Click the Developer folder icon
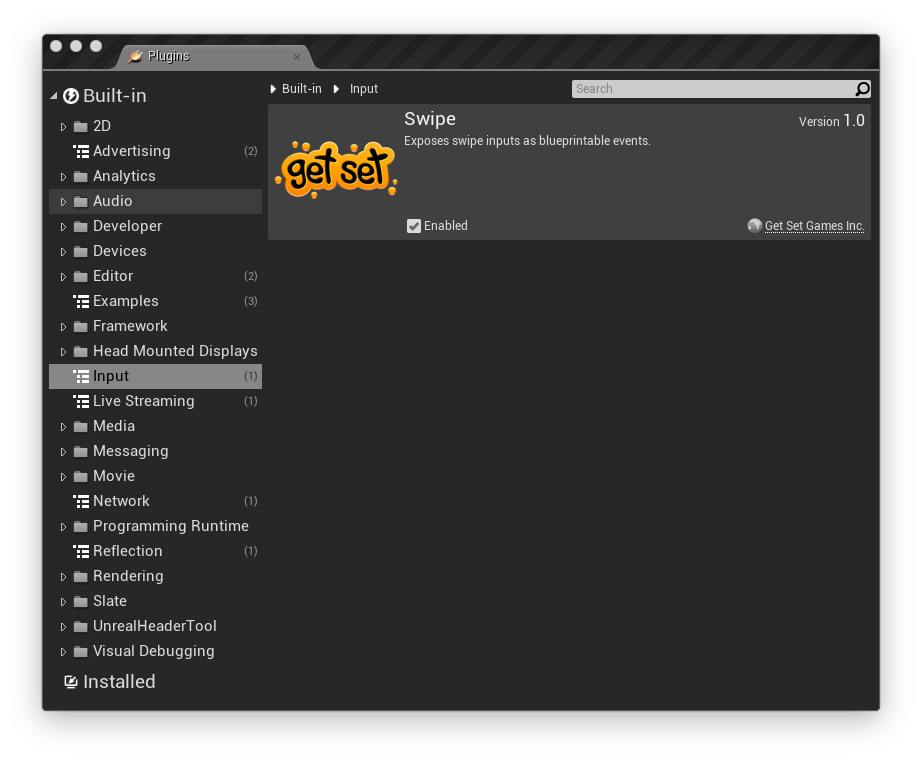This screenshot has height=761, width=922. pos(81,226)
